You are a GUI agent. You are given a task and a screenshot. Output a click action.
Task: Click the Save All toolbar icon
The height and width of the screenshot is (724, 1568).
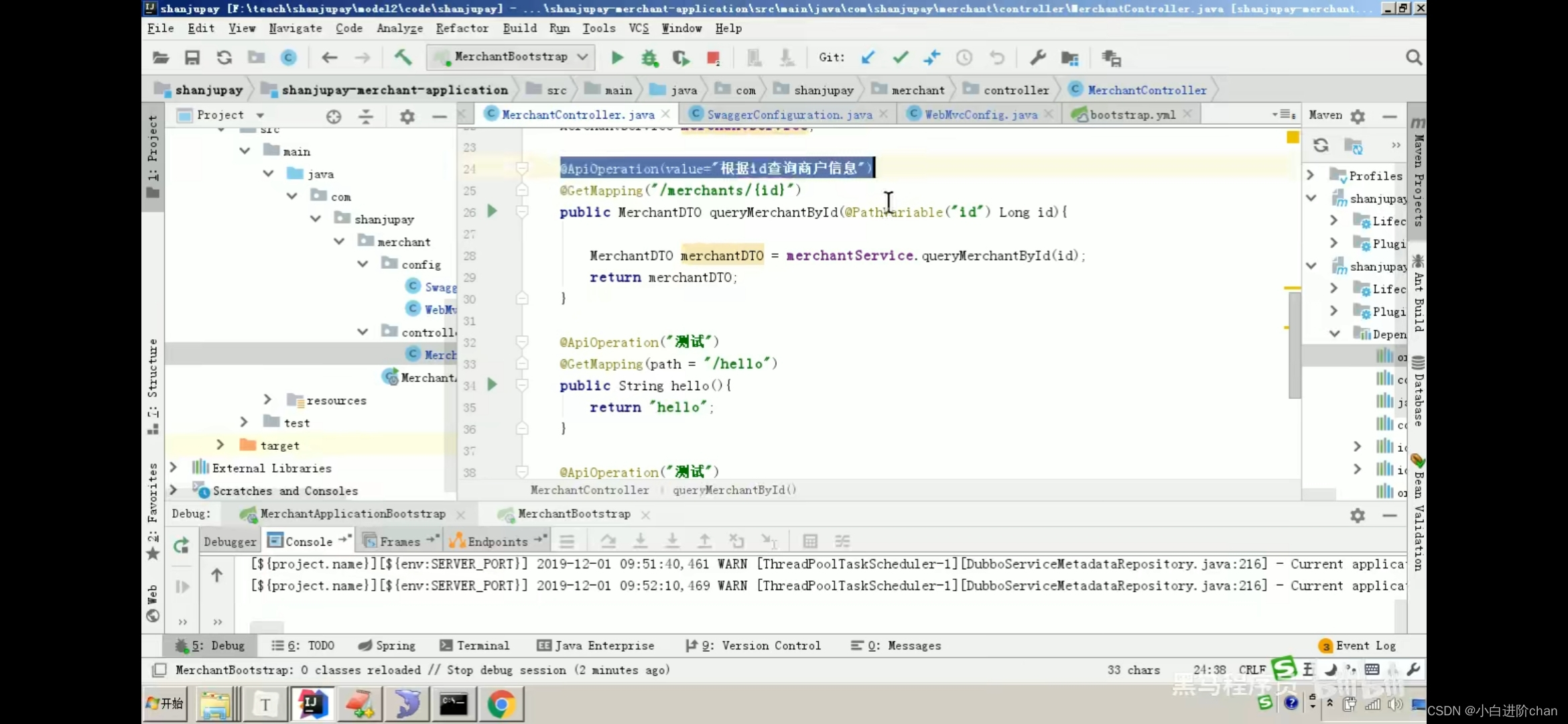[x=192, y=58]
